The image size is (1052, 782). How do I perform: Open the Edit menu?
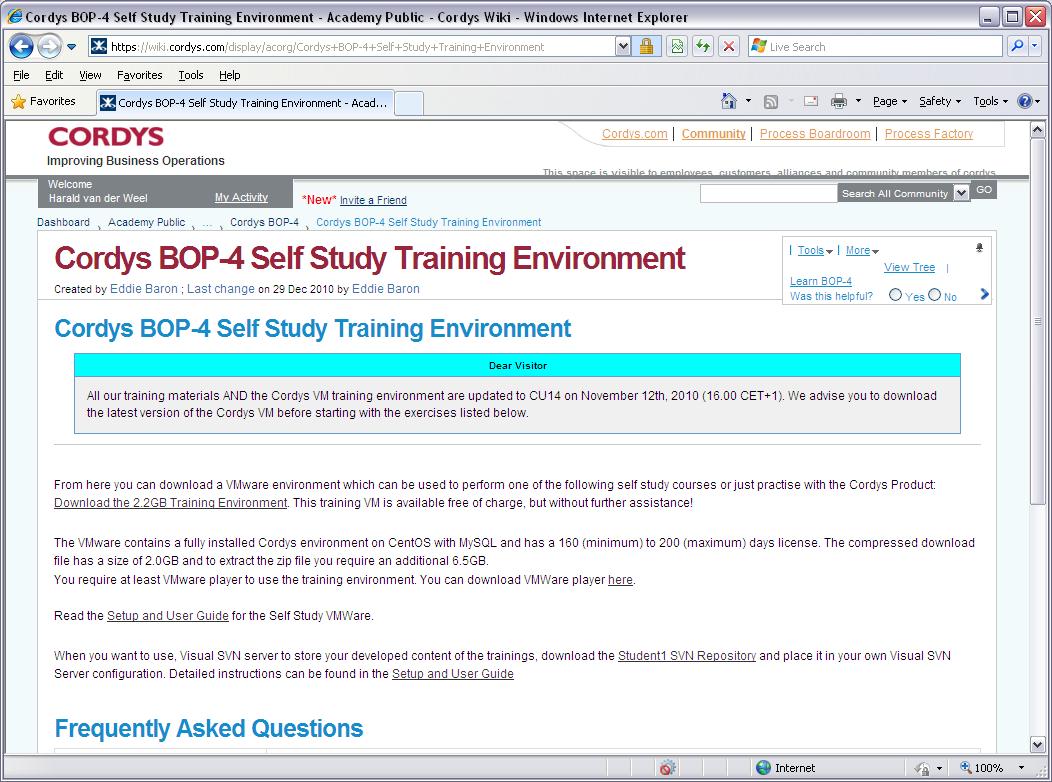click(54, 75)
